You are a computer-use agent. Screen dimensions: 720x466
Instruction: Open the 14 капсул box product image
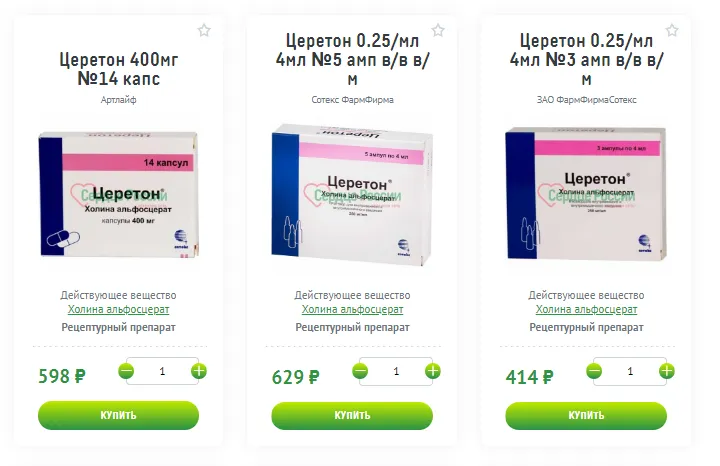point(119,194)
